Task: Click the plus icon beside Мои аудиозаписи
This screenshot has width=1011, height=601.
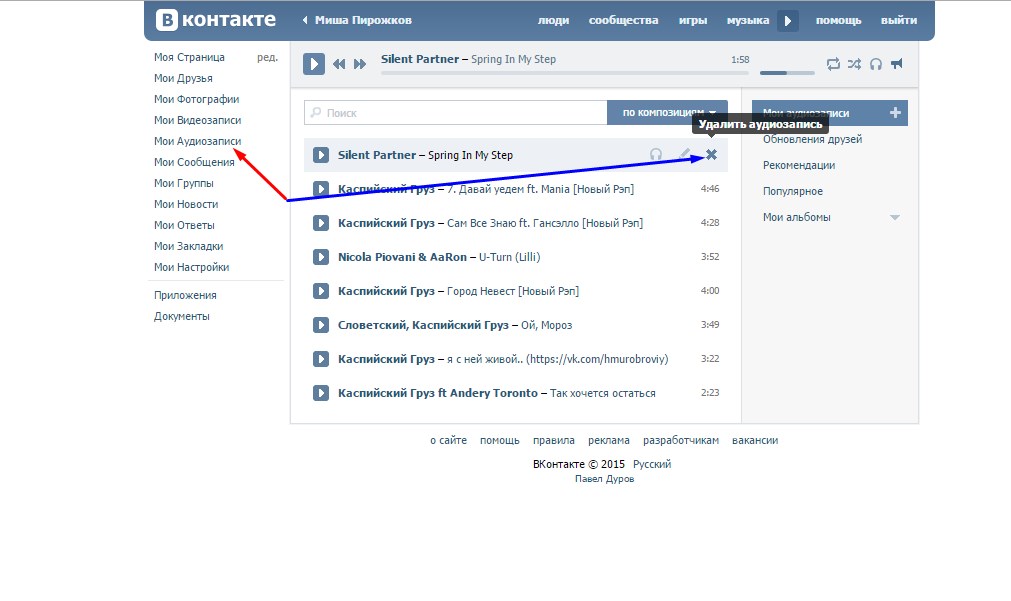Action: tap(895, 113)
